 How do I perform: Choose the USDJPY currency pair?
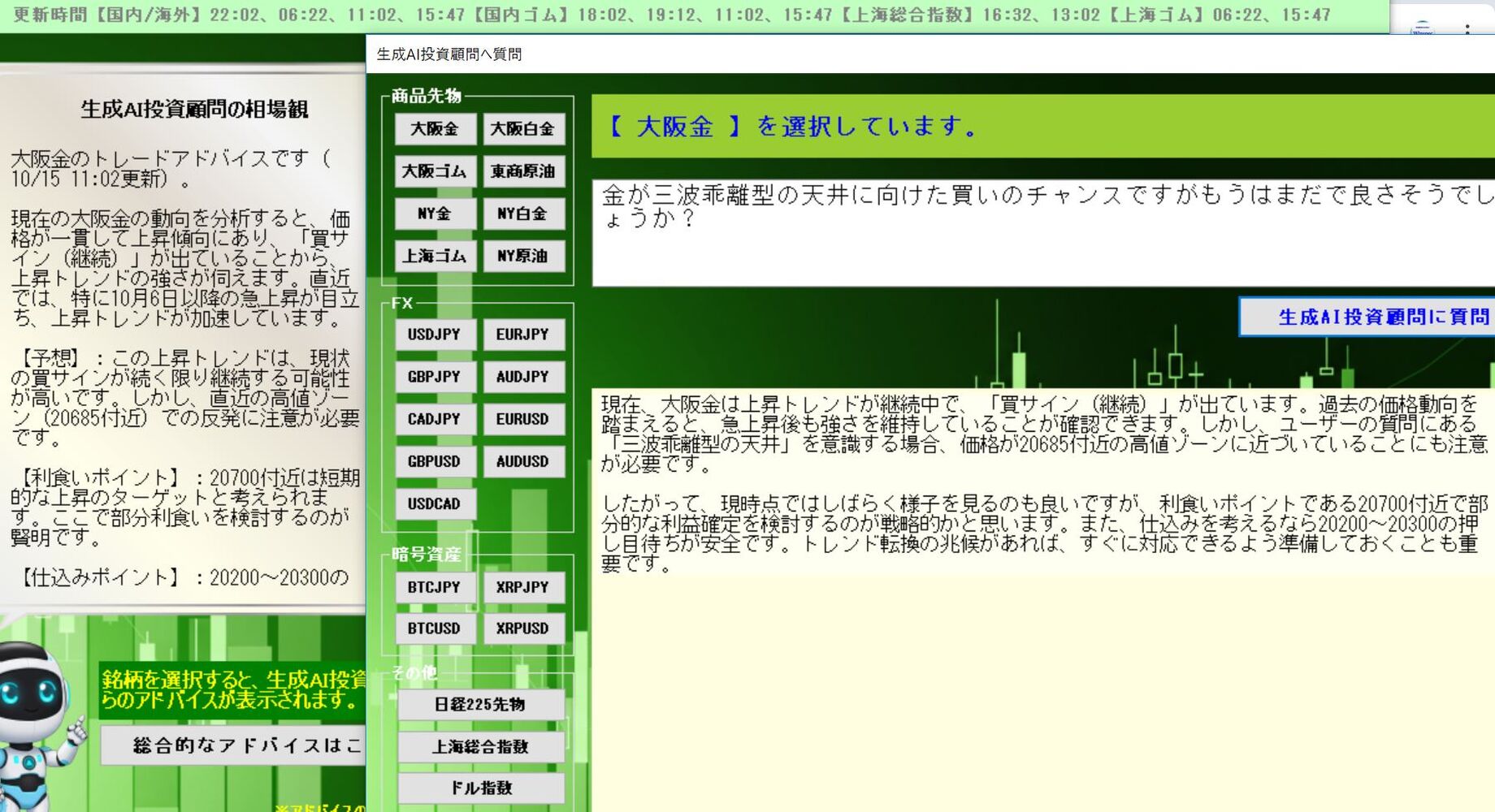tap(435, 335)
